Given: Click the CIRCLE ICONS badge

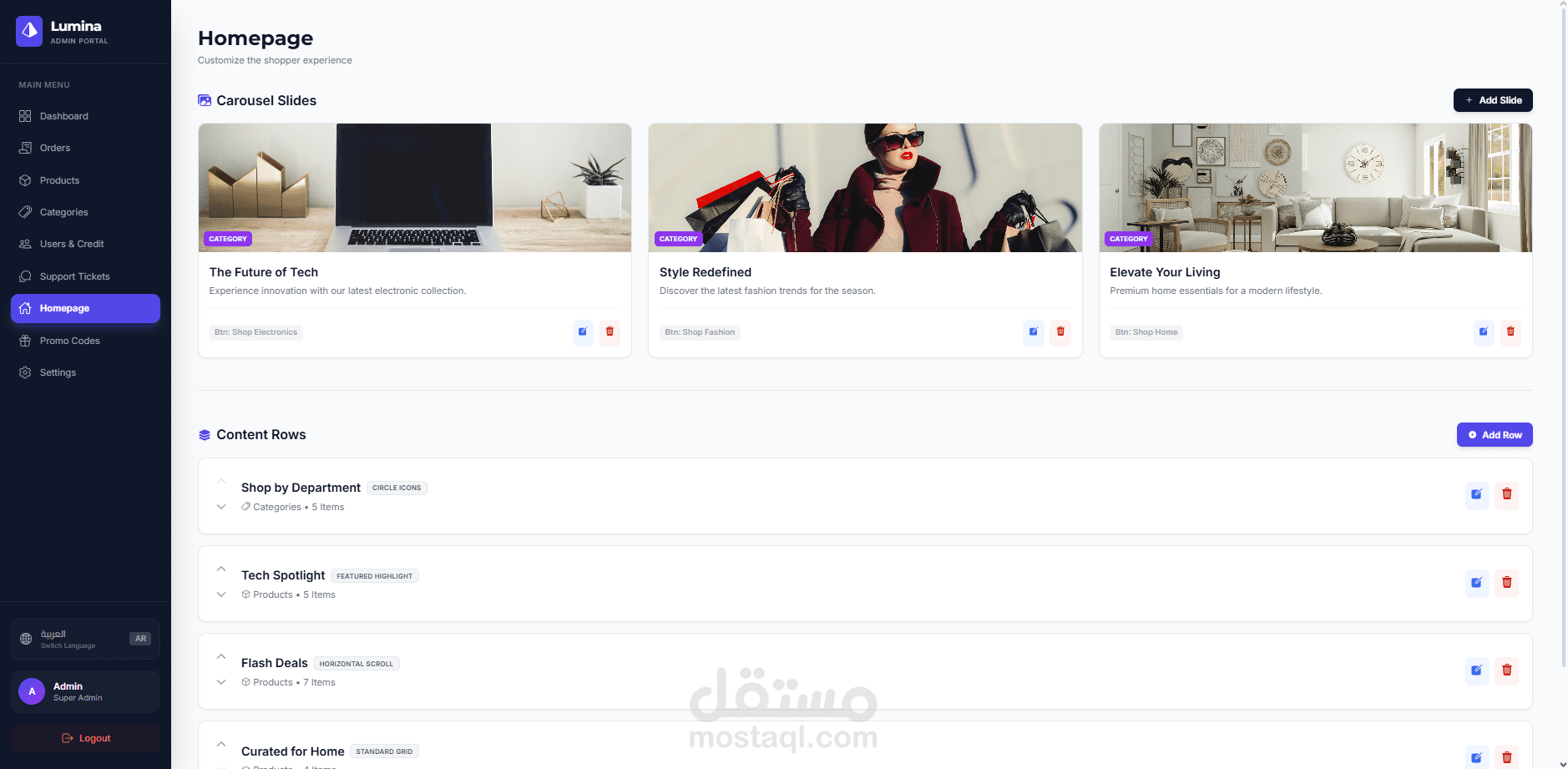Looking at the screenshot, I should (x=397, y=488).
